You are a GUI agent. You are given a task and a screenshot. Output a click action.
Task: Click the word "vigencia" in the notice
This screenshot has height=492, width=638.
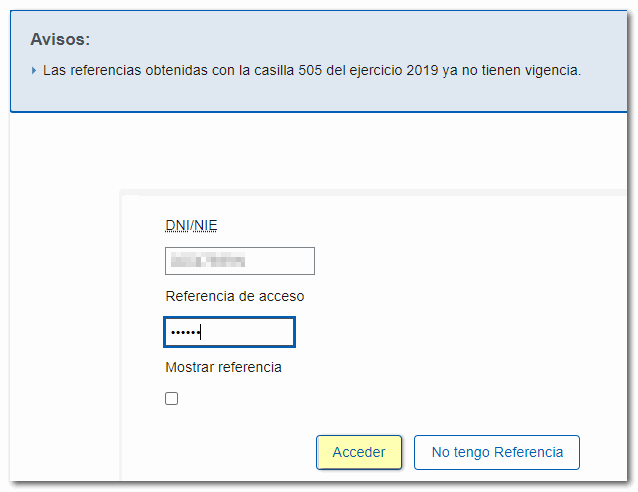[x=553, y=71]
